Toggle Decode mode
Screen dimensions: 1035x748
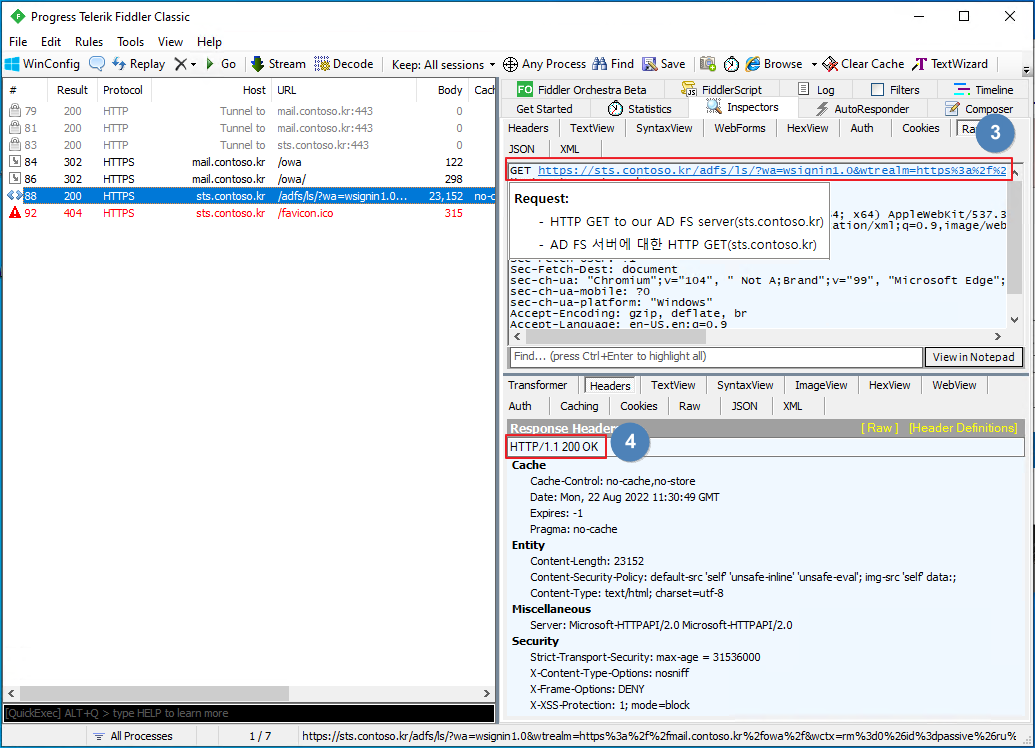[x=344, y=64]
